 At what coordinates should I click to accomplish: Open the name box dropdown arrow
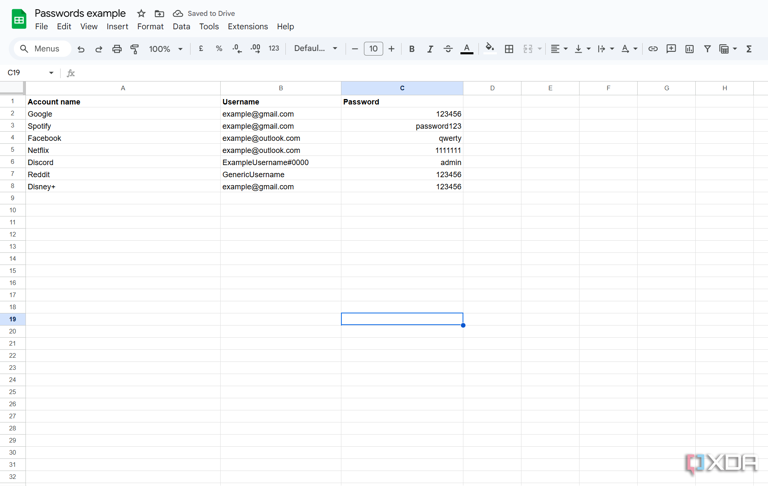click(x=51, y=73)
